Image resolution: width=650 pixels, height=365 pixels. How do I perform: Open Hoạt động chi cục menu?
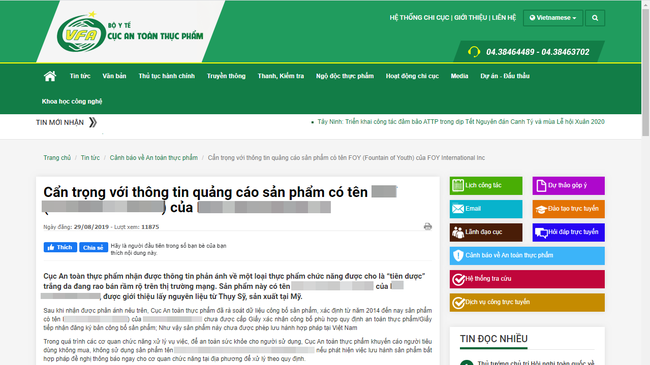point(412,76)
